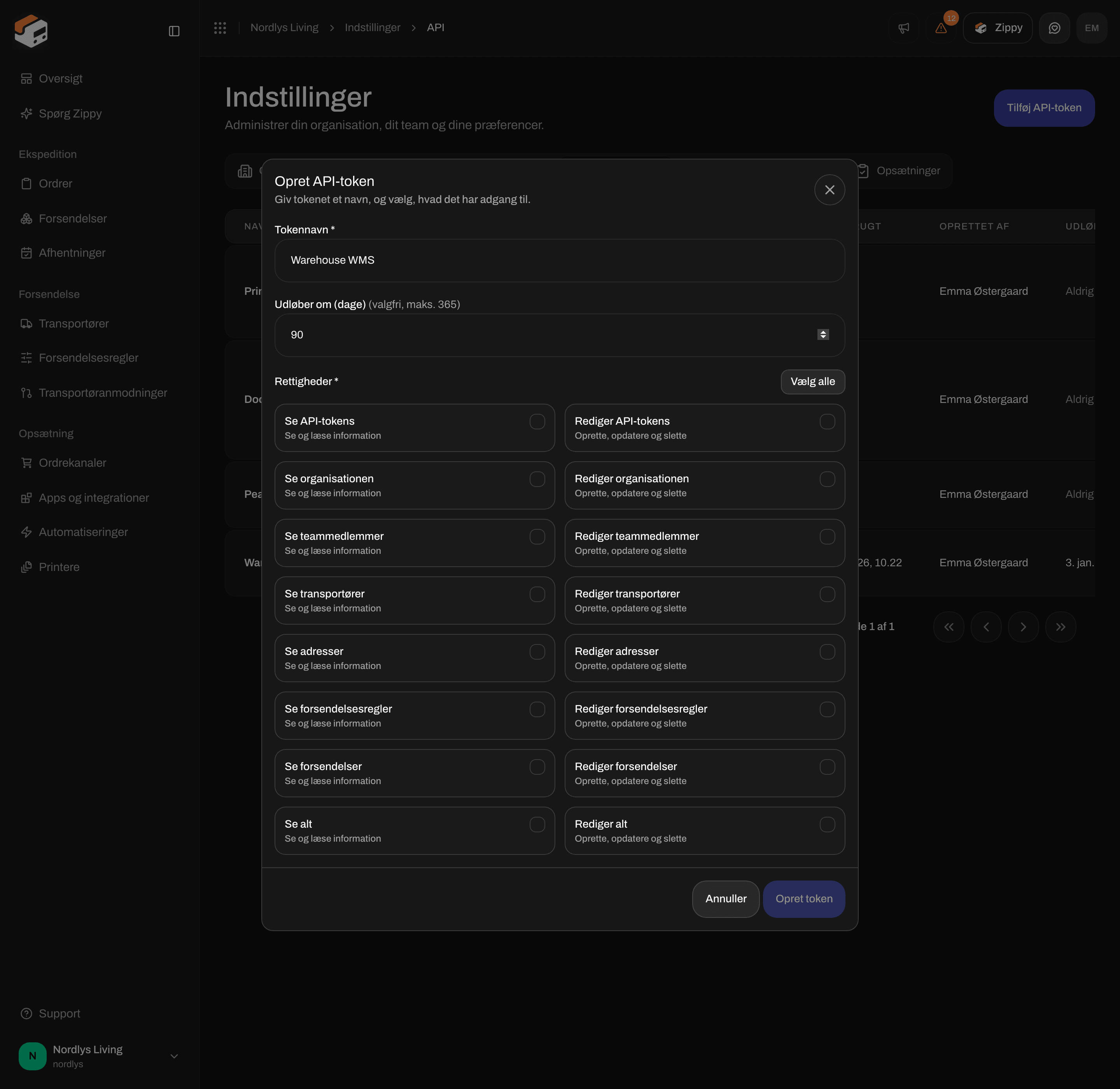Select Se transportører permission

537,594
